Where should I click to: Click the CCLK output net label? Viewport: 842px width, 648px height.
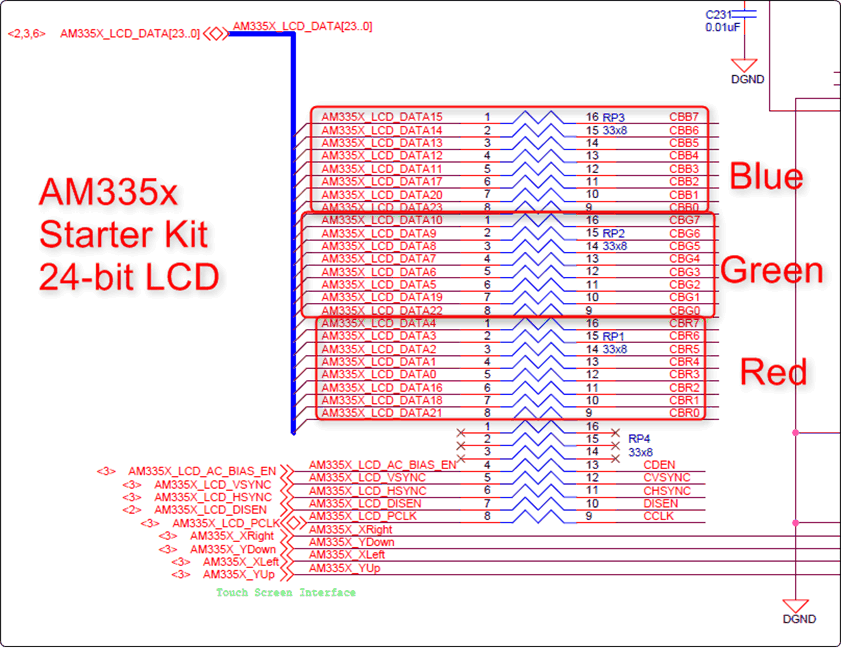[658, 517]
